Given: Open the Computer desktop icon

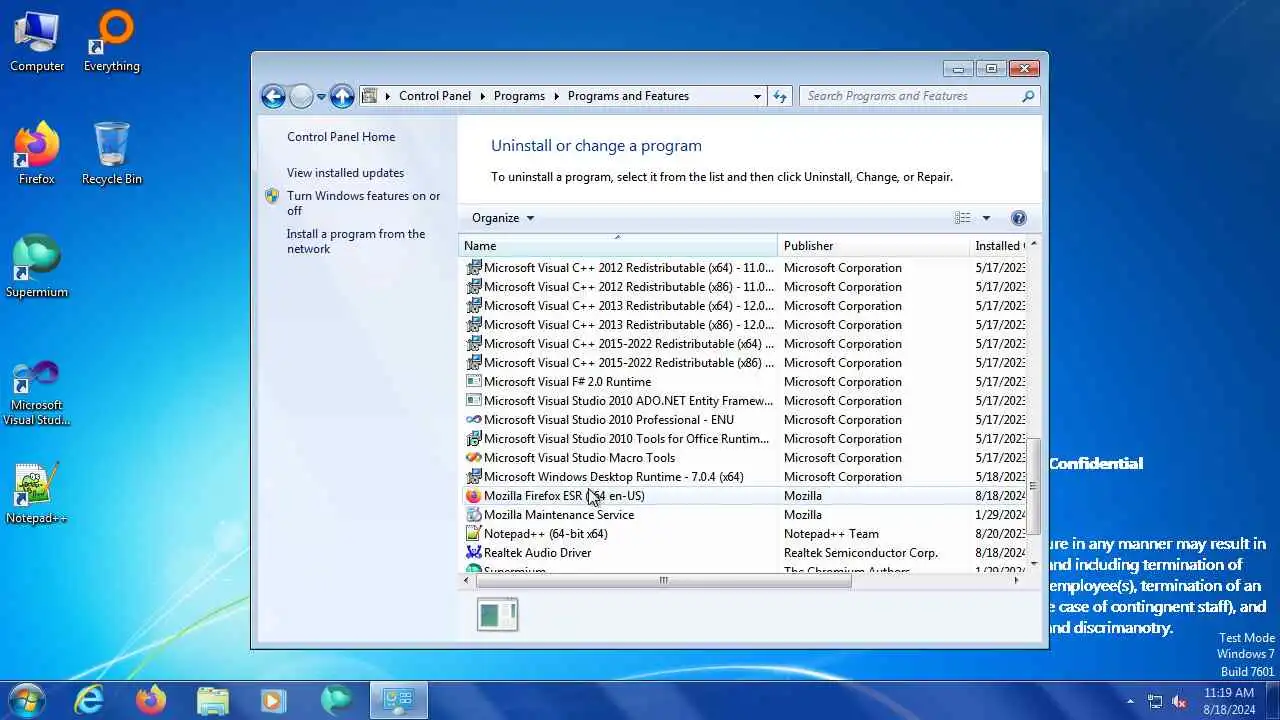Looking at the screenshot, I should coord(37,42).
